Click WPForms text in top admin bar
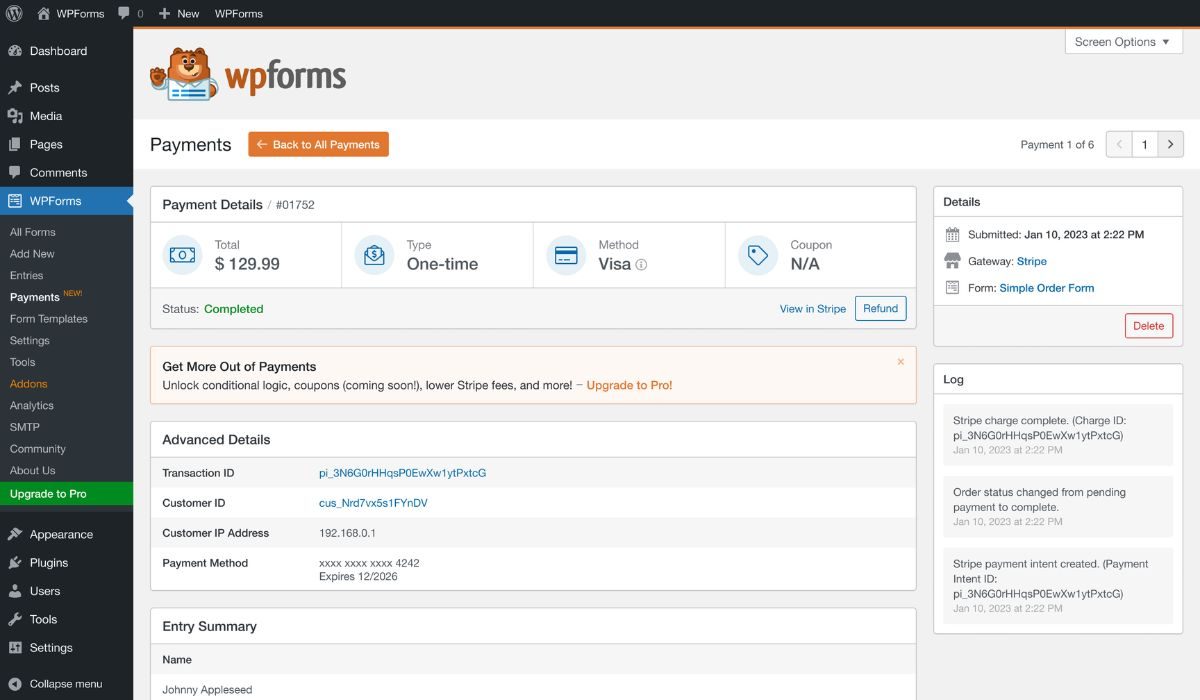This screenshot has height=700, width=1200. click(x=239, y=13)
